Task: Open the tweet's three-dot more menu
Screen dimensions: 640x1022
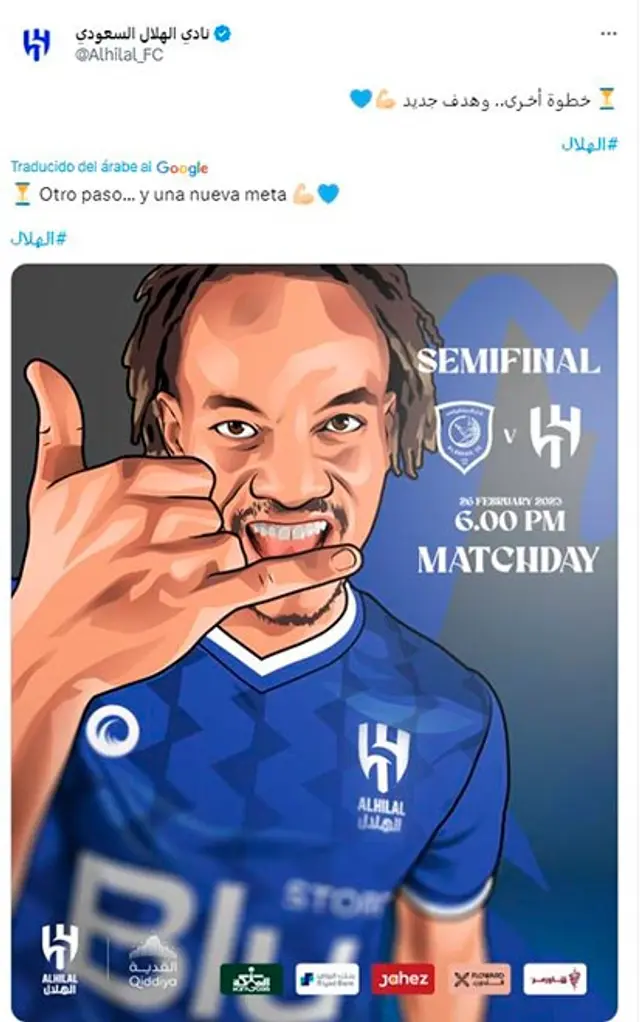Action: [x=608, y=33]
